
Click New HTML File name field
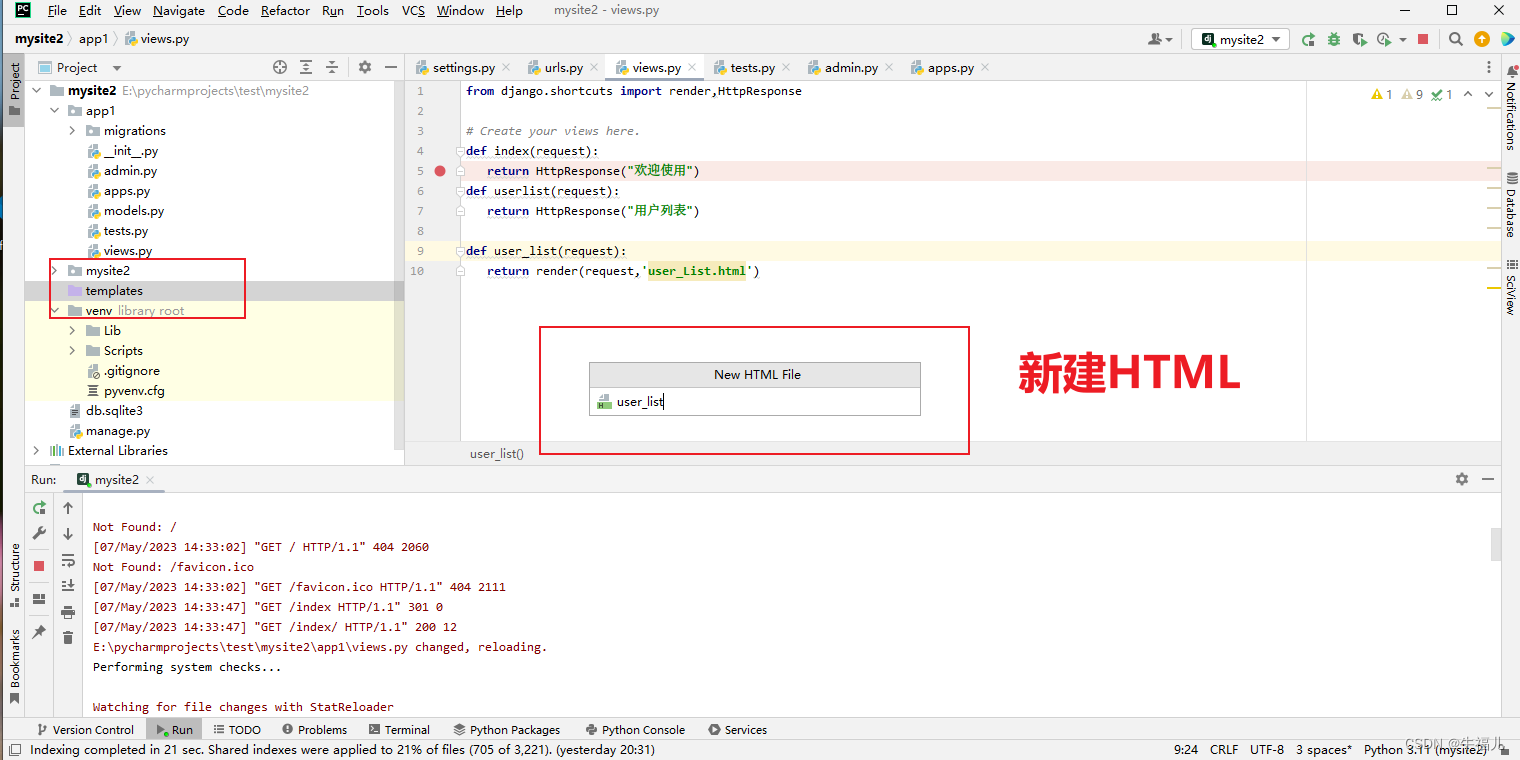pos(755,402)
